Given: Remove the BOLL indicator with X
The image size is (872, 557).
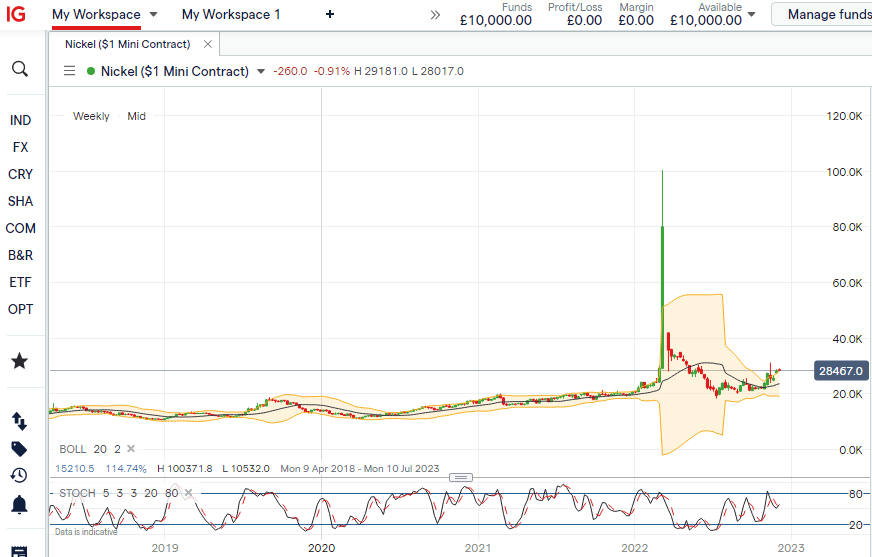Looking at the screenshot, I should coord(131,449).
